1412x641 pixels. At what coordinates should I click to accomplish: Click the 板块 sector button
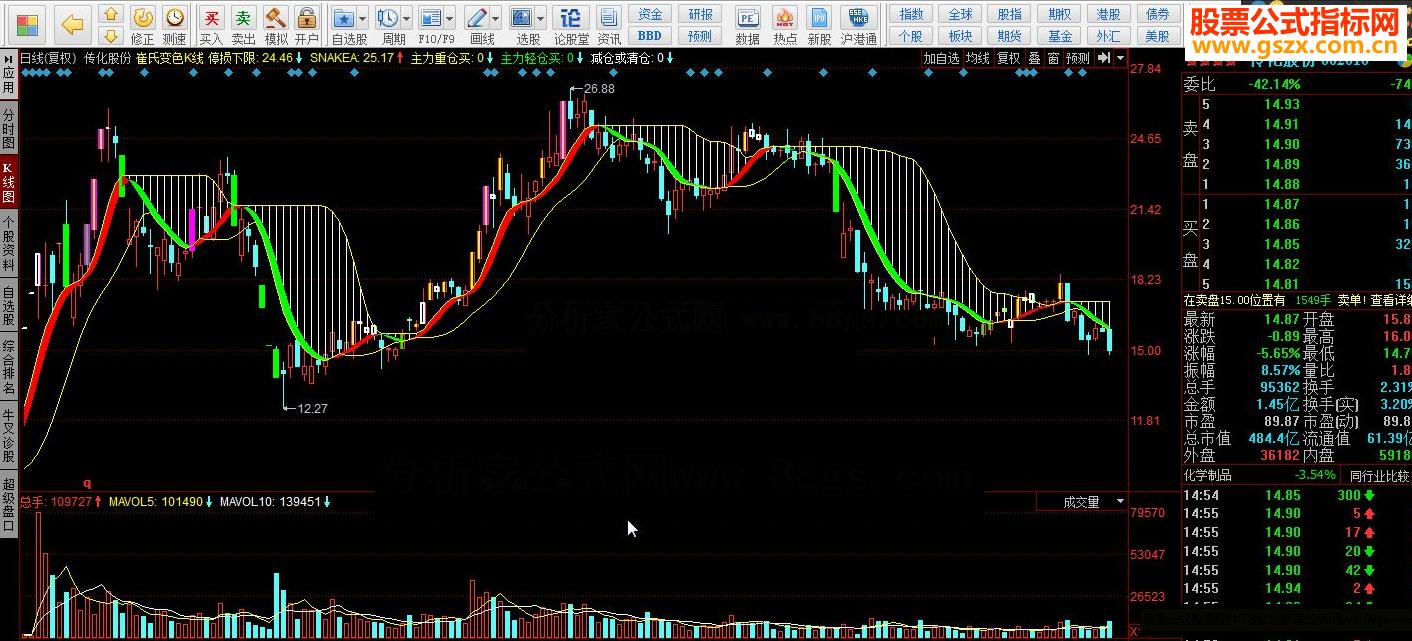point(960,36)
